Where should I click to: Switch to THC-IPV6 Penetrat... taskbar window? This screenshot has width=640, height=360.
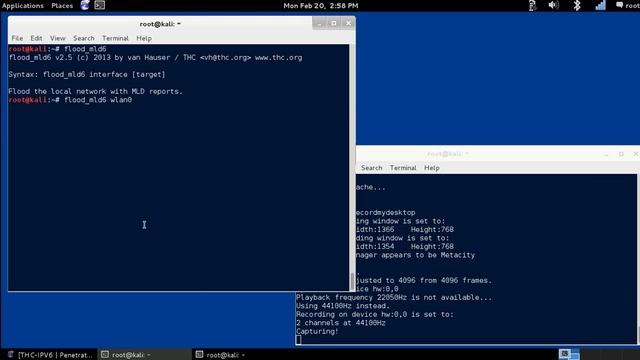pos(50,355)
